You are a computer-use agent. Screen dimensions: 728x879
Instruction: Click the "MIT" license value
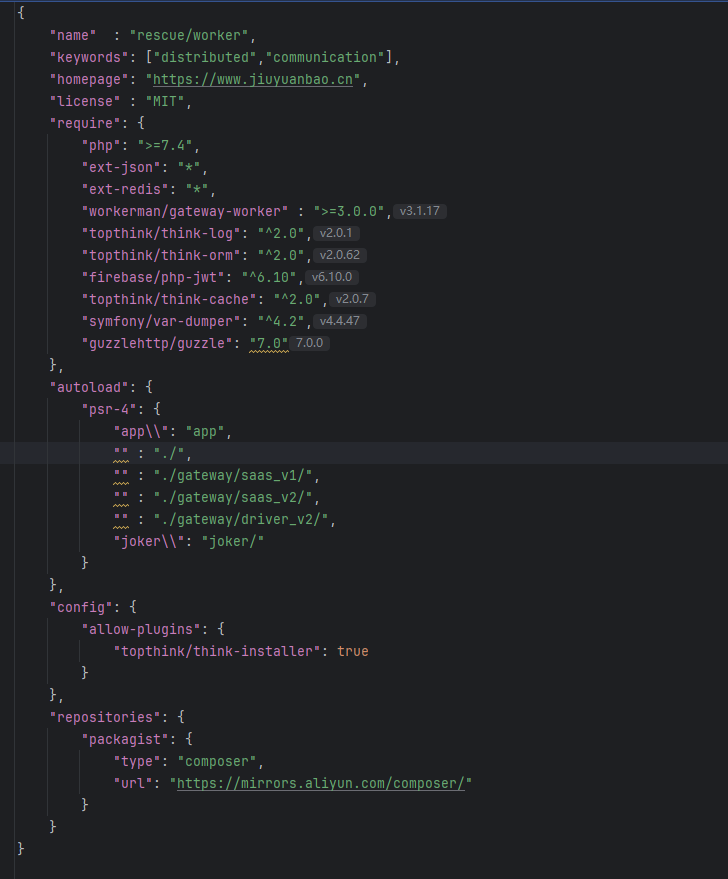click(165, 101)
